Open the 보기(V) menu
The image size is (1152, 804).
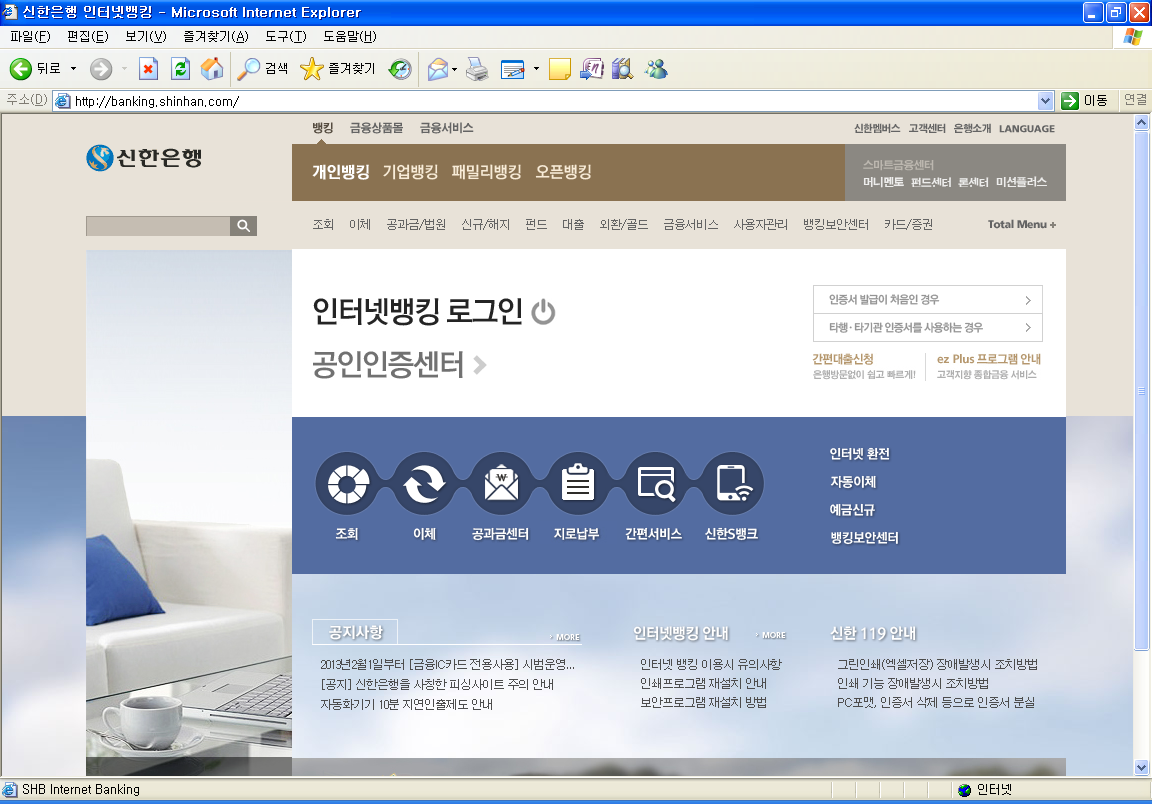[x=145, y=37]
